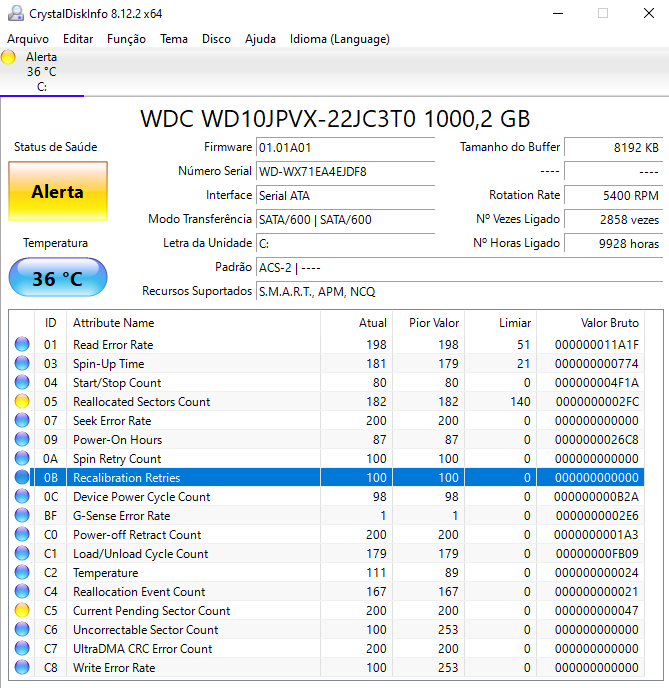Minimize the CrystalDiskInfo window

point(558,13)
